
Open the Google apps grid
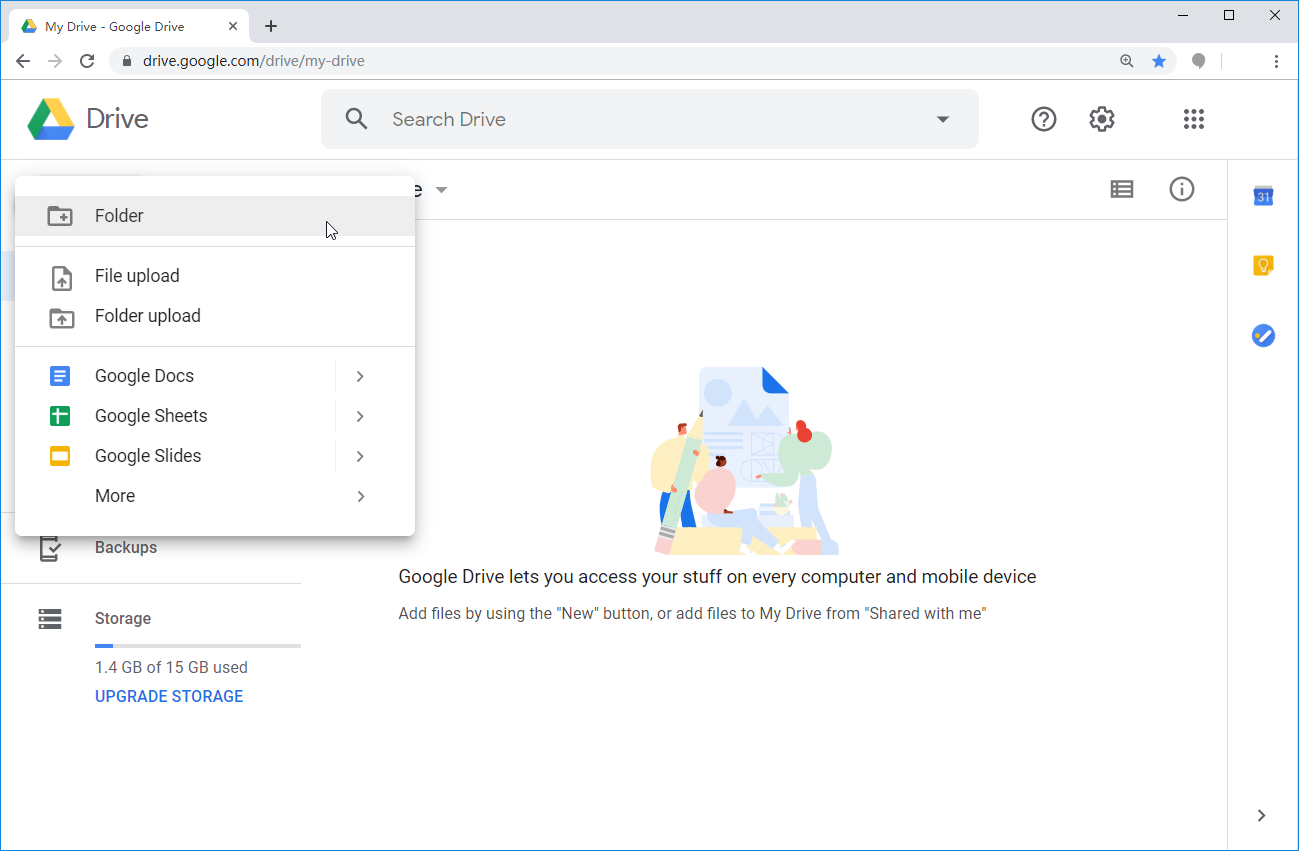pos(1193,119)
